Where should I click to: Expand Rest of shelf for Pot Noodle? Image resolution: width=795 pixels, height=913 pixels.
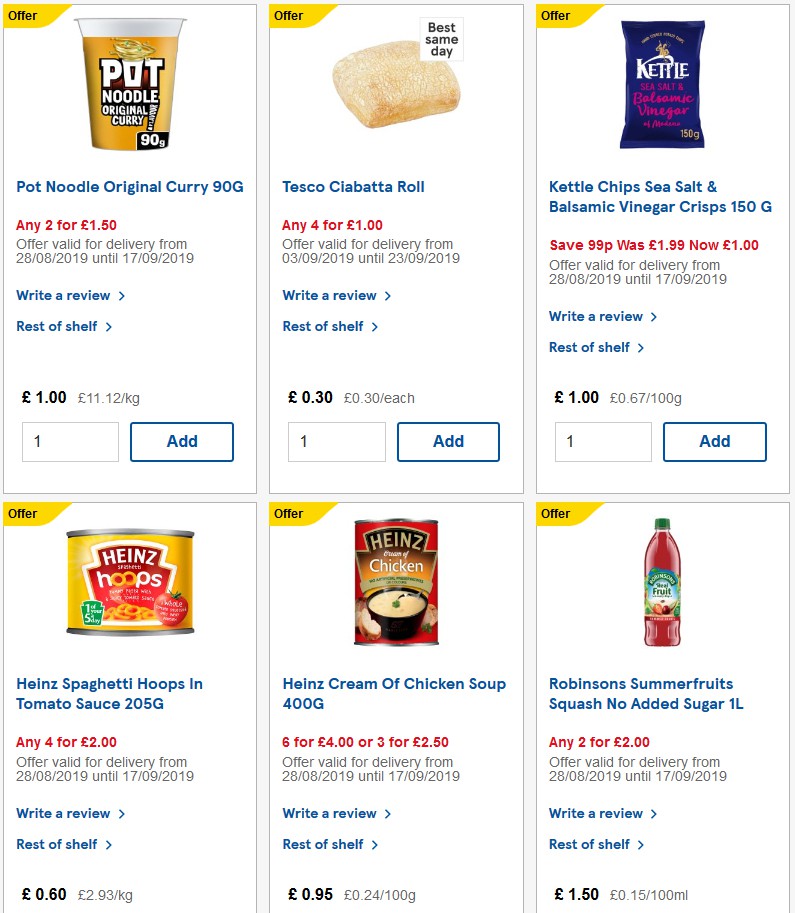click(58, 326)
